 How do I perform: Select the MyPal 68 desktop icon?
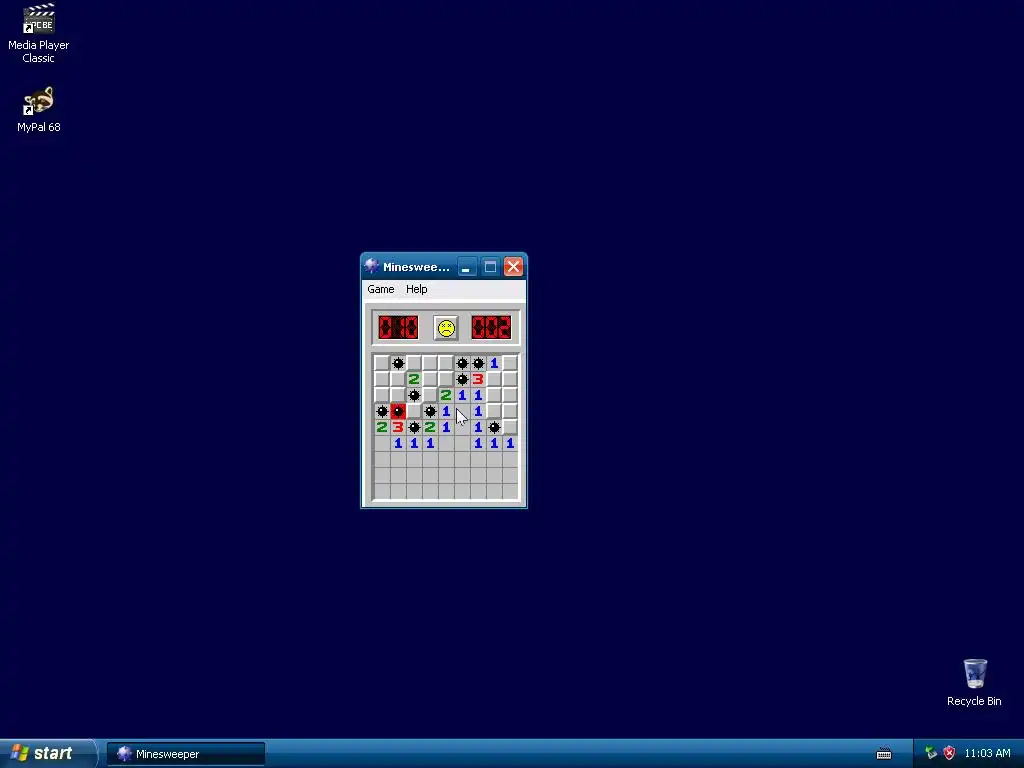click(39, 110)
